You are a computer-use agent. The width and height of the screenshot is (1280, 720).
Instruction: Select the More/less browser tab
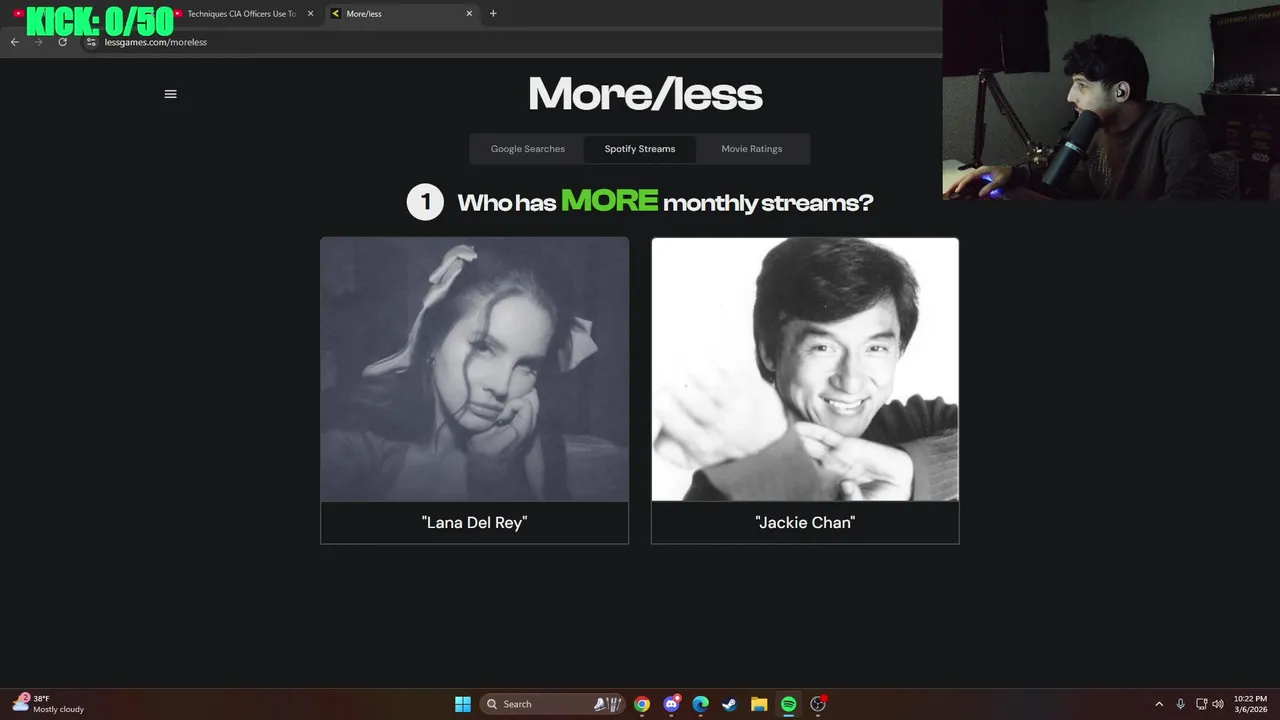(402, 14)
